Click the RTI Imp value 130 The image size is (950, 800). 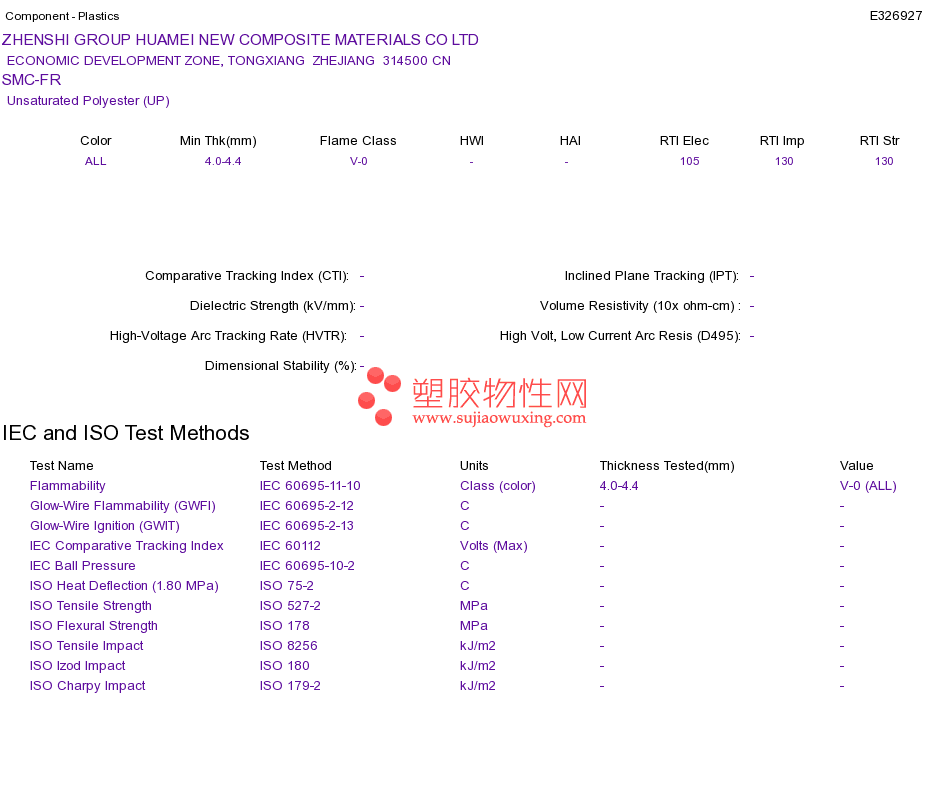(x=784, y=161)
